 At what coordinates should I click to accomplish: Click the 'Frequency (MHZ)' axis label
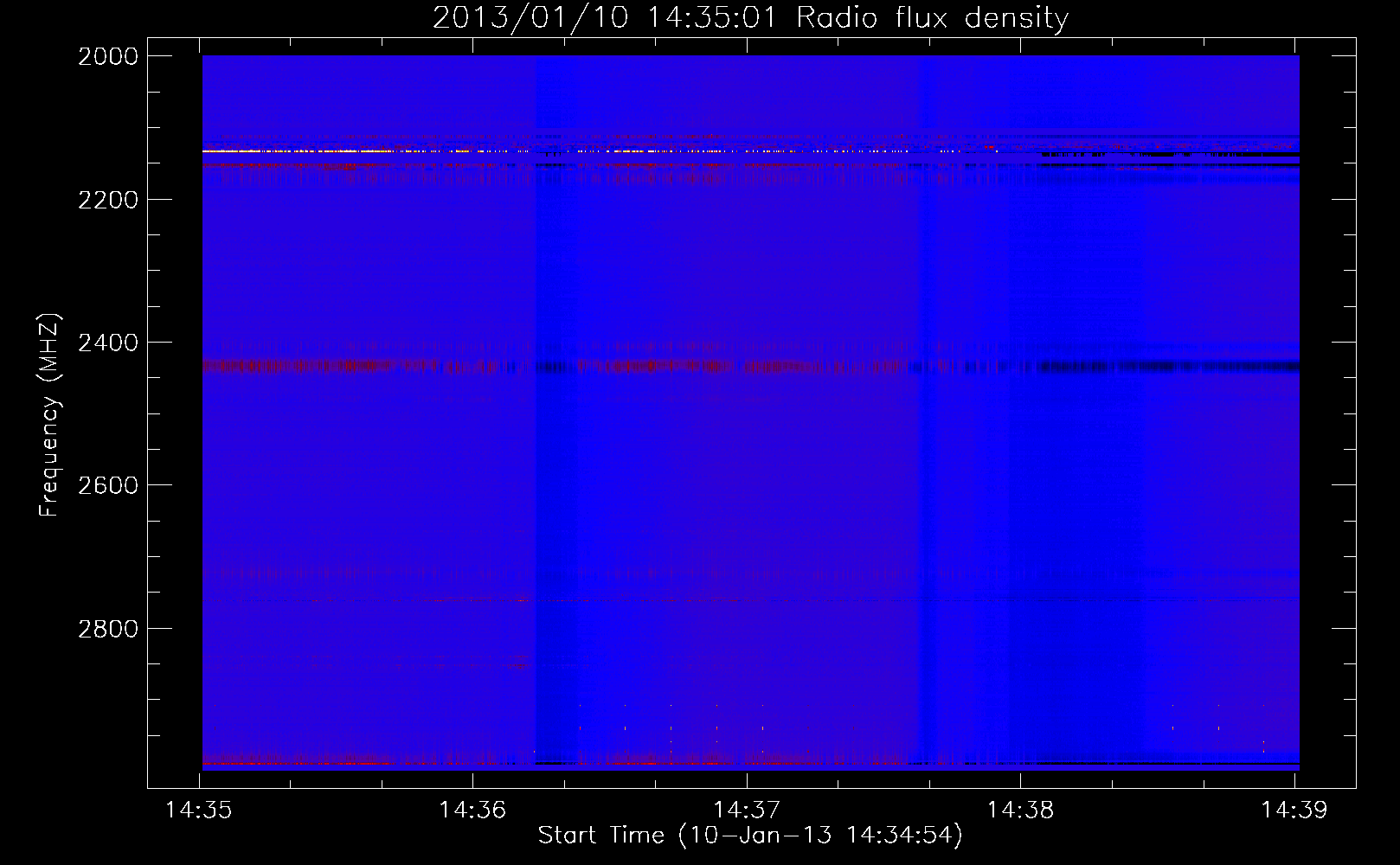[x=50, y=415]
